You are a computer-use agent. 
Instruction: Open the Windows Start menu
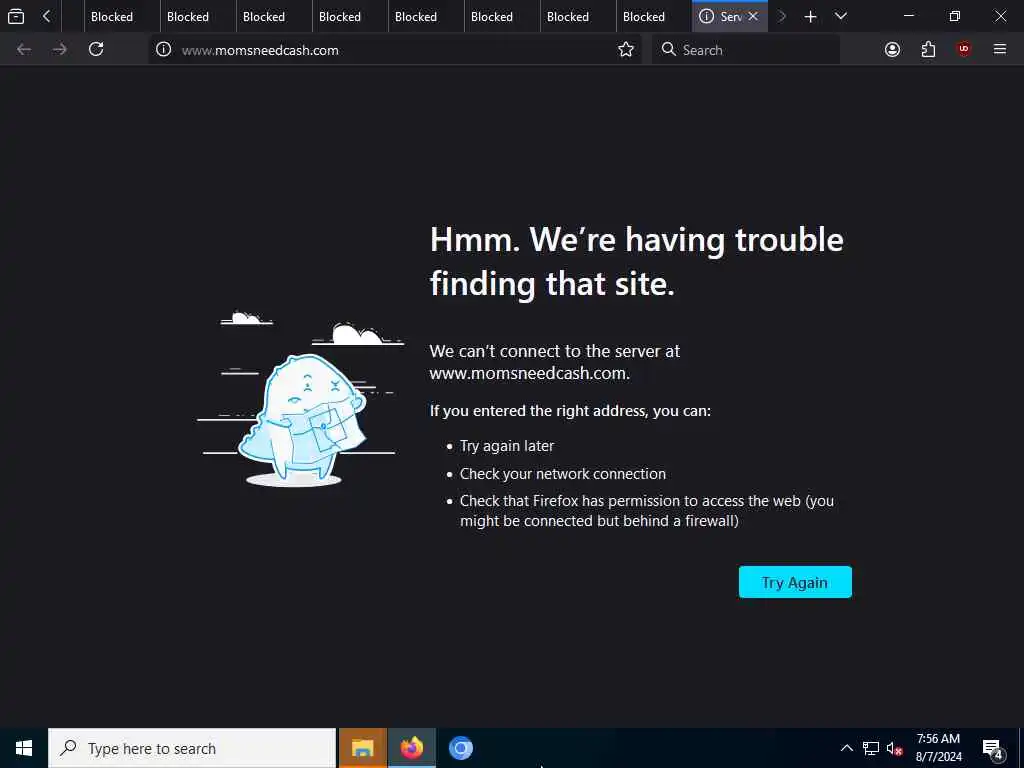(24, 748)
